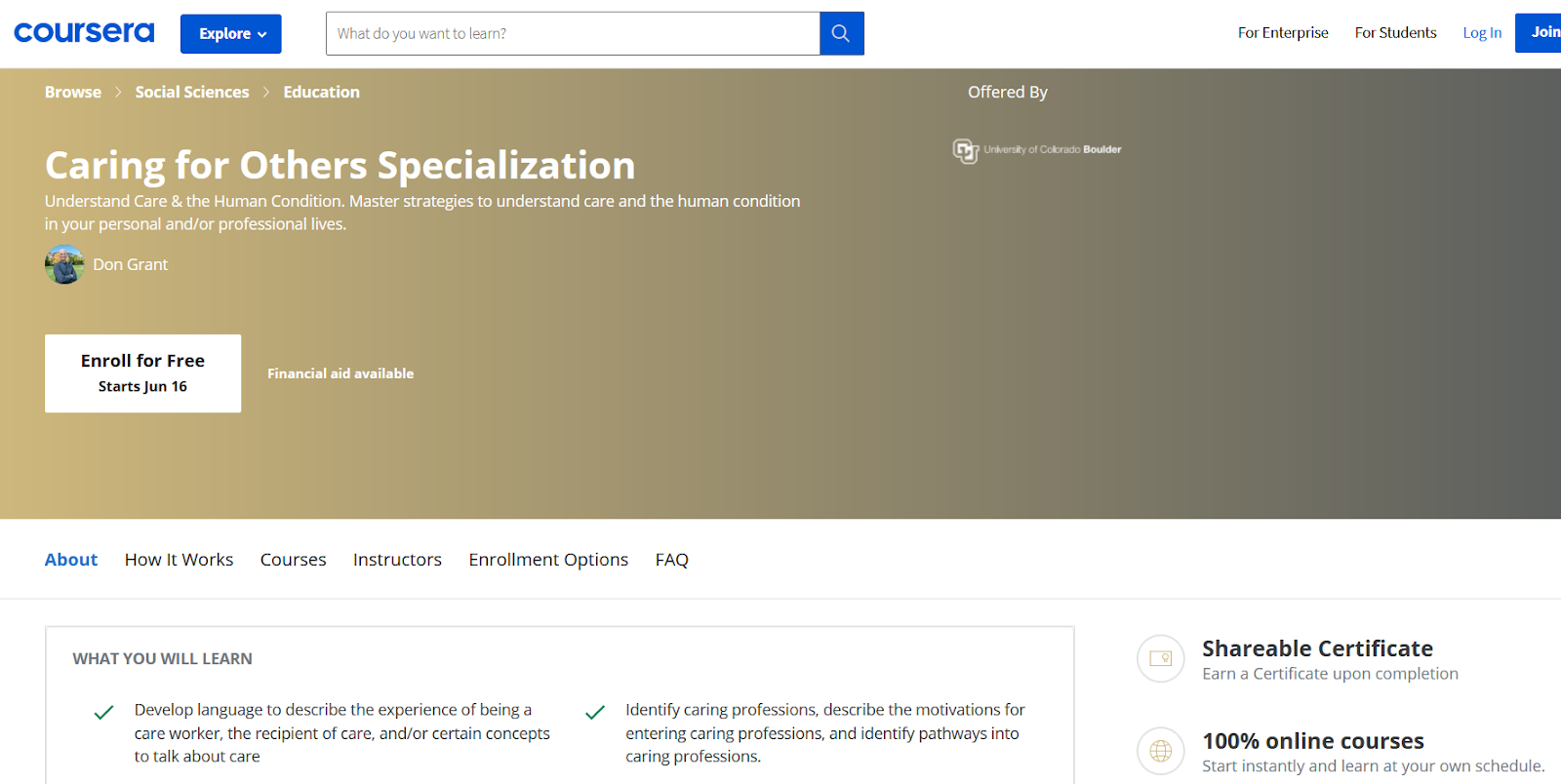Open the Enrollment Options tab
This screenshot has height=784, width=1561.
(x=548, y=560)
